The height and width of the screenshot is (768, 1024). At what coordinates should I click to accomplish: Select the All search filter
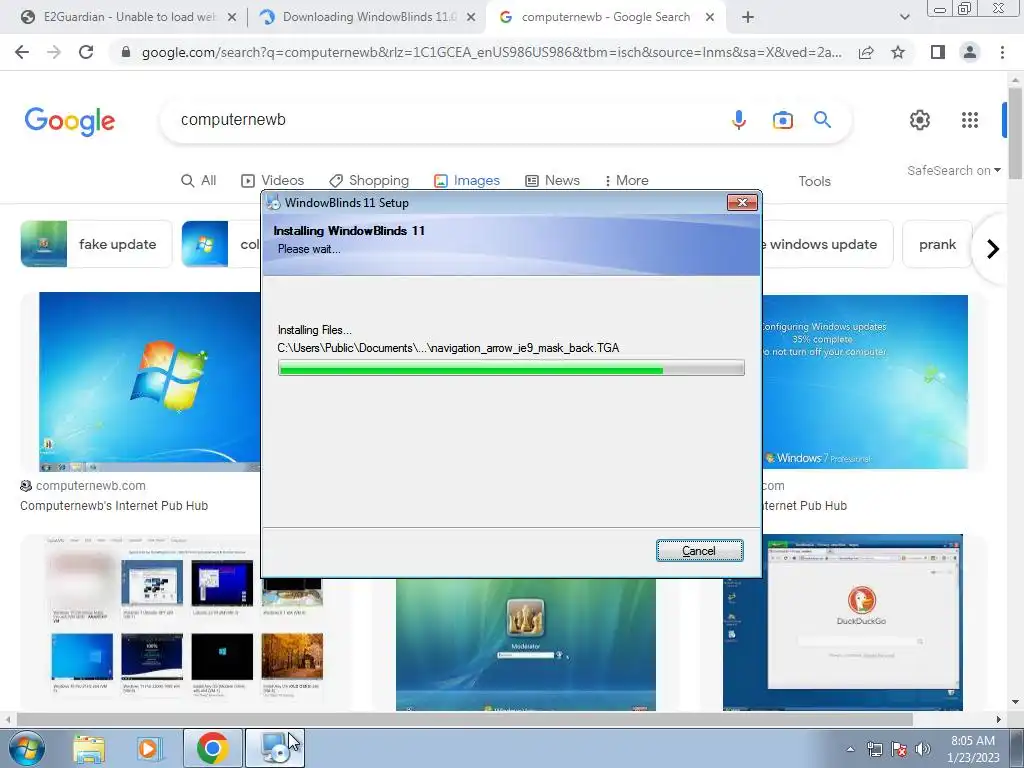[x=199, y=180]
